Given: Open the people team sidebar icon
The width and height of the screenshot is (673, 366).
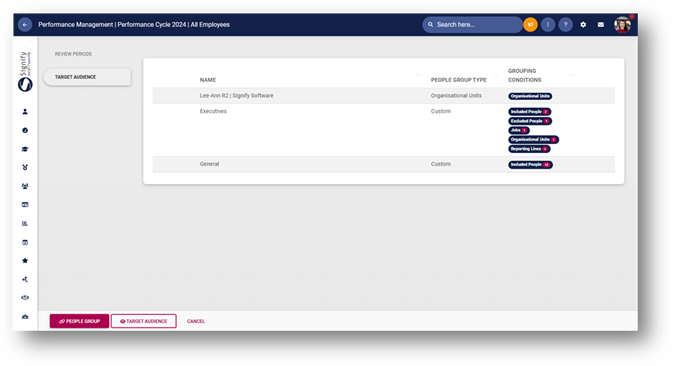Looking at the screenshot, I should pyautogui.click(x=25, y=186).
